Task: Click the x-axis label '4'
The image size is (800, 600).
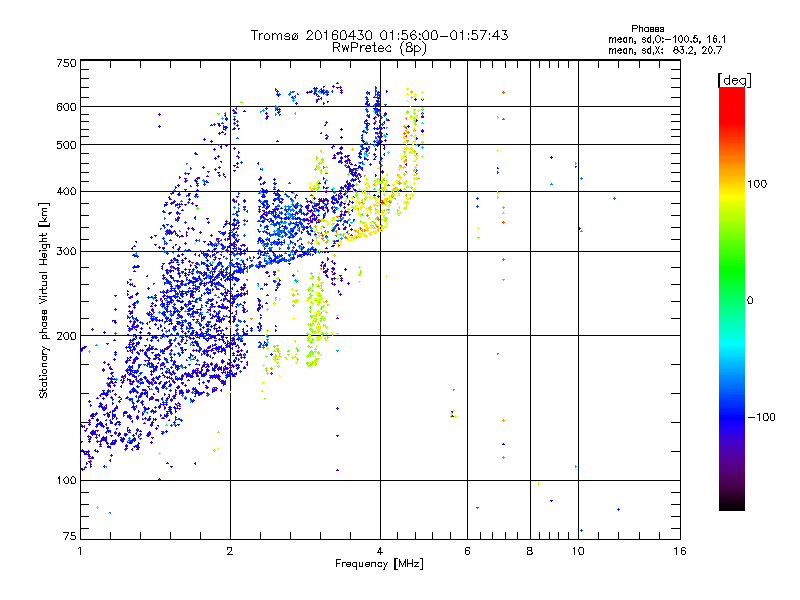Action: pyautogui.click(x=380, y=551)
